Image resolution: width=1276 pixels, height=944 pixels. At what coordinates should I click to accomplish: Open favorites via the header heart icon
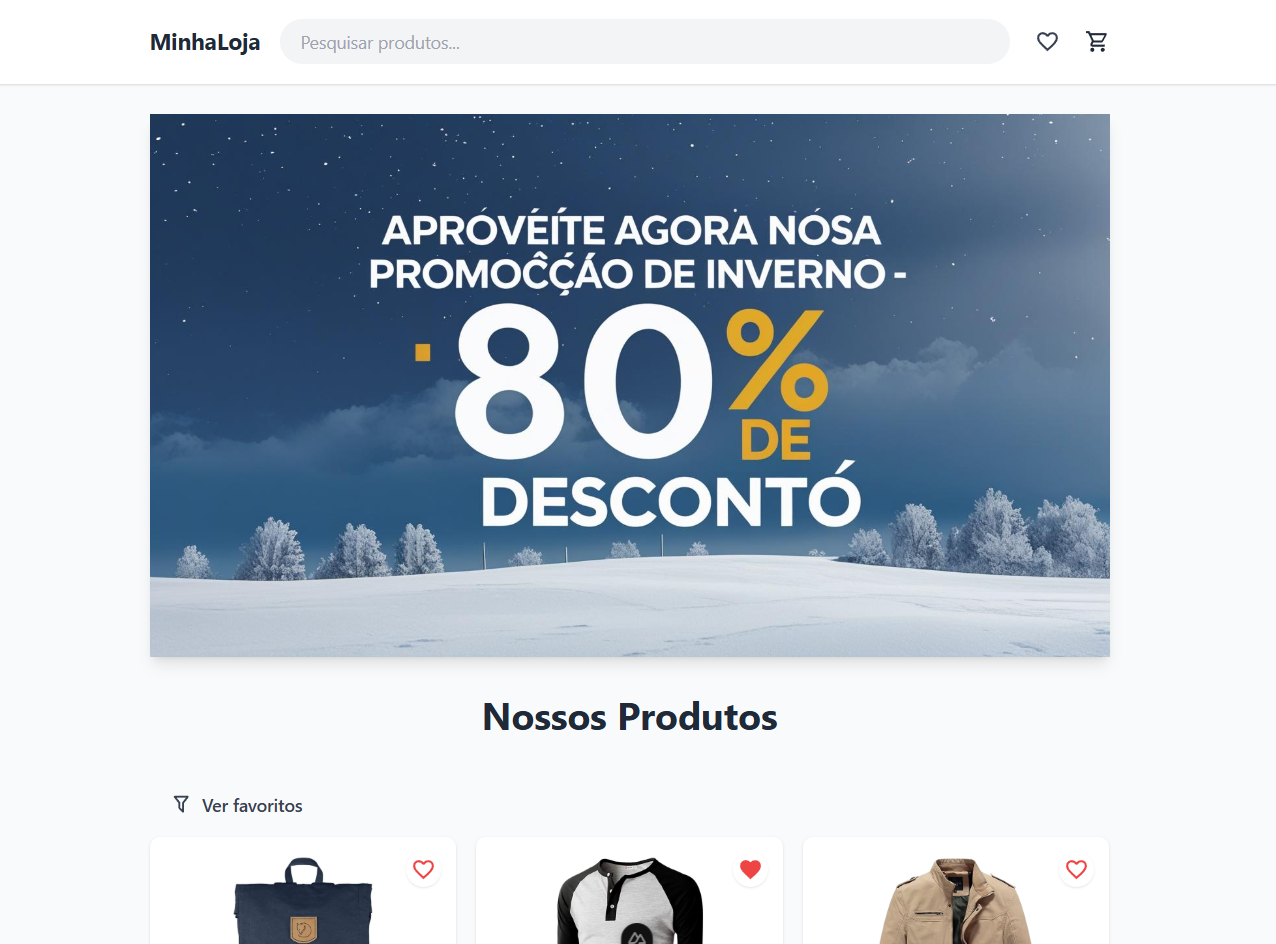1047,42
